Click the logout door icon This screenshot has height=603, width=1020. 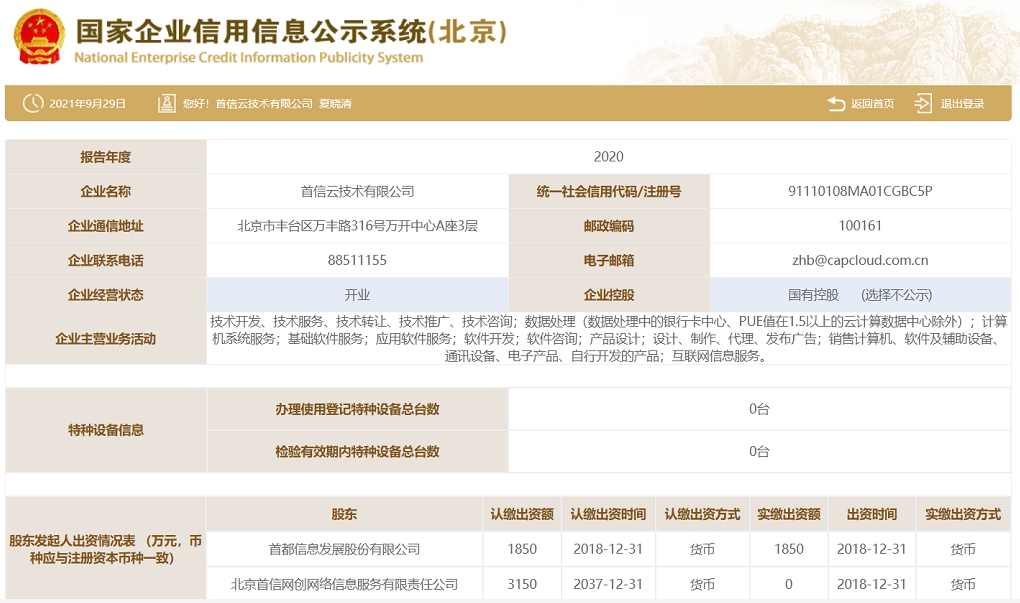(923, 103)
